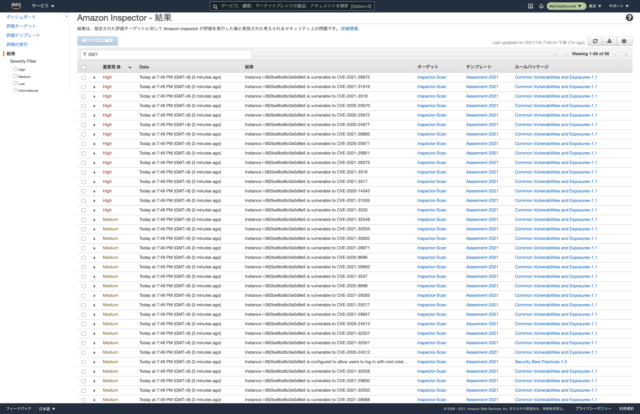Click the findings filter field containing 2021
The image size is (640, 414).
[x=166, y=54]
